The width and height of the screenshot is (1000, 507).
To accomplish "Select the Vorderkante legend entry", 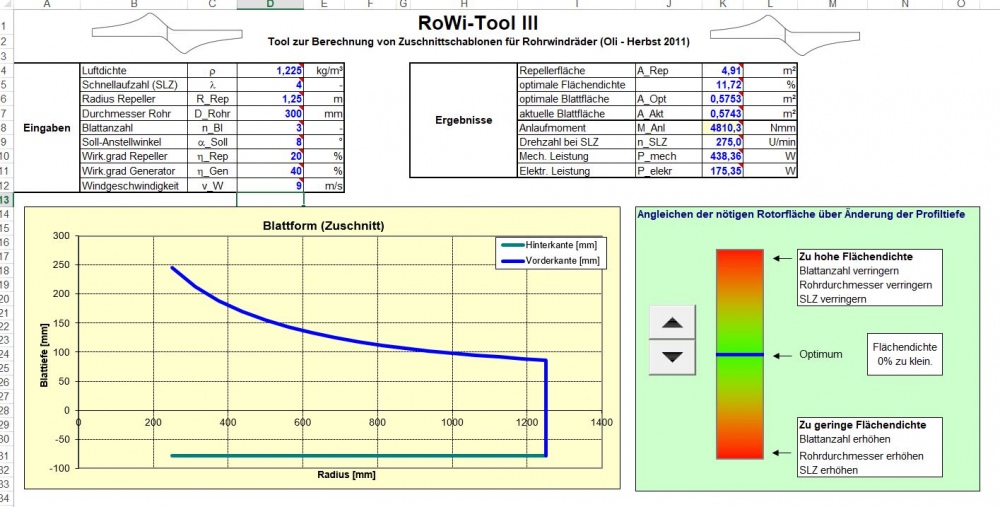I will point(545,260).
